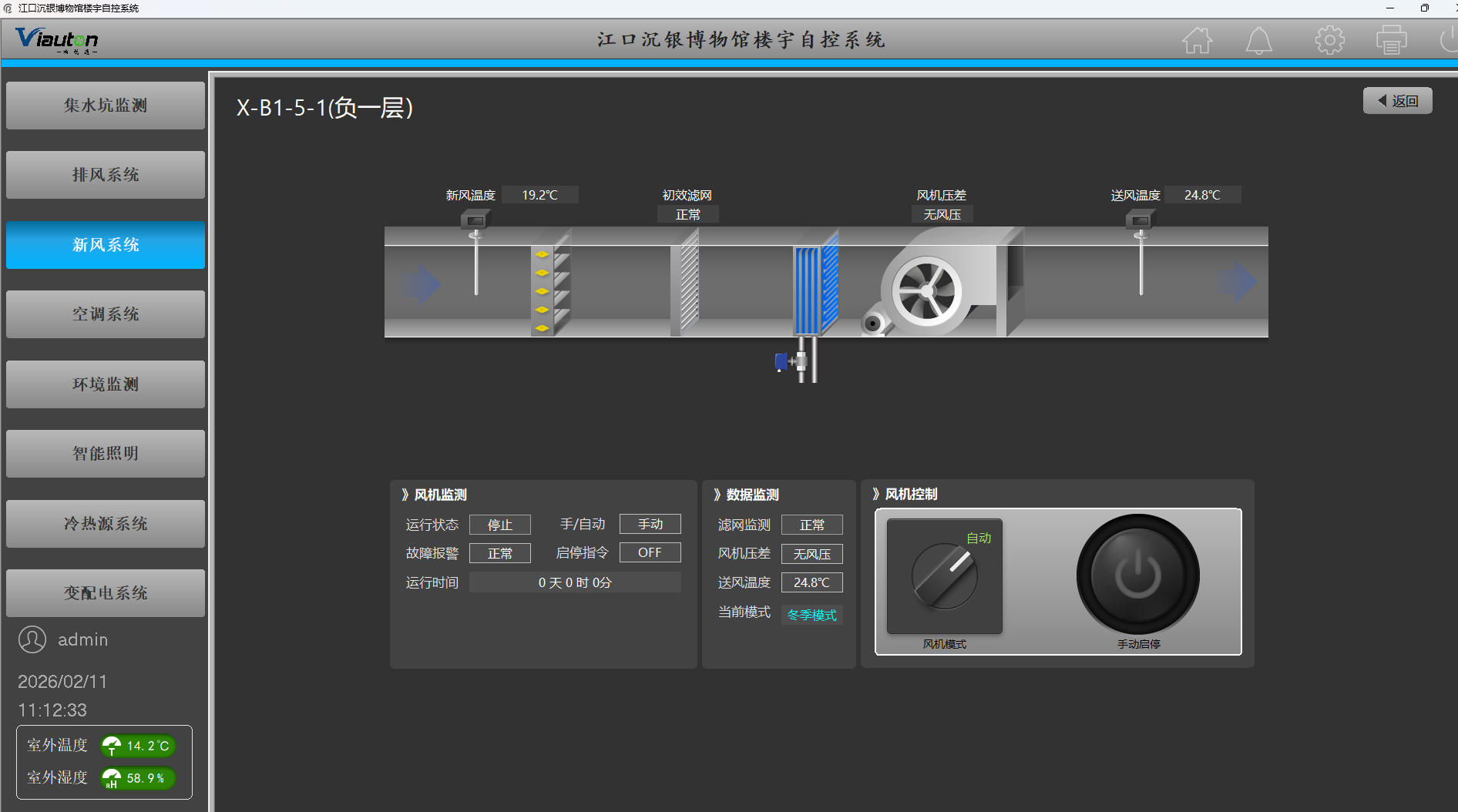
Task: Toggle the 手动启停 power button
Action: [x=1138, y=575]
